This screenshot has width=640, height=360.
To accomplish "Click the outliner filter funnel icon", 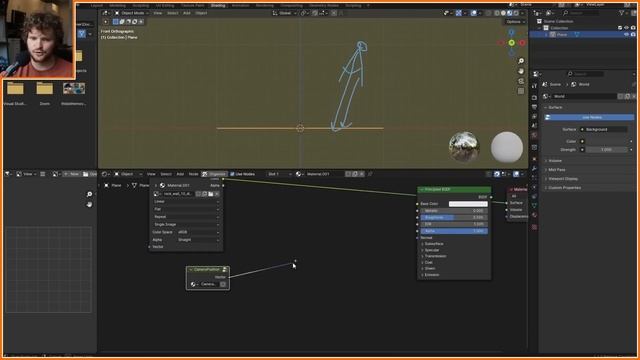I will click(x=622, y=13).
